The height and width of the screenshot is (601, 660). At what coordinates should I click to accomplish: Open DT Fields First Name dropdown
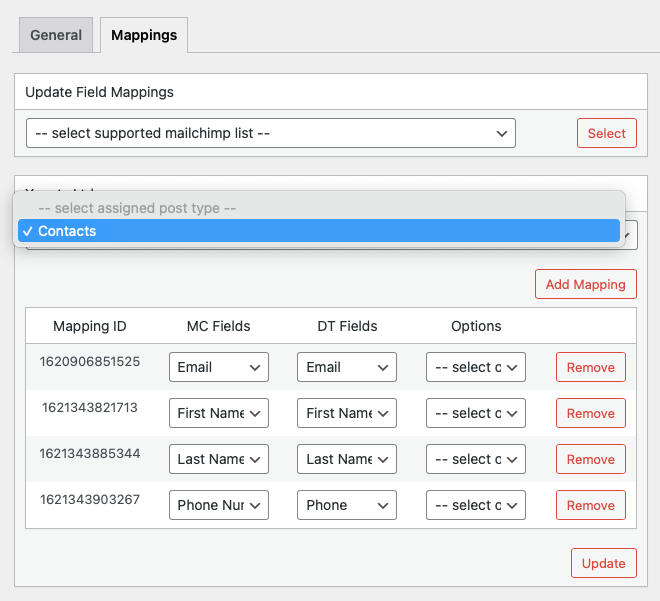pyautogui.click(x=347, y=413)
